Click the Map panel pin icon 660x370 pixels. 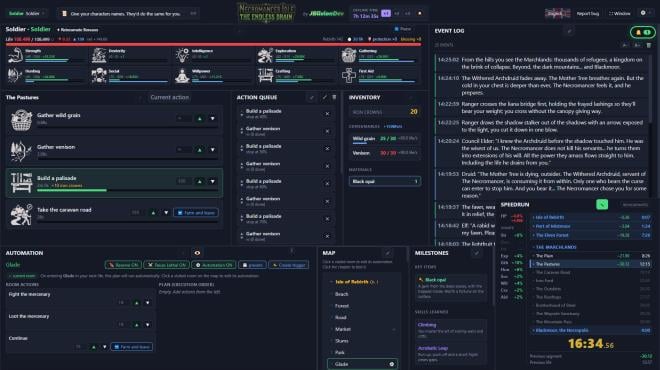tap(388, 253)
